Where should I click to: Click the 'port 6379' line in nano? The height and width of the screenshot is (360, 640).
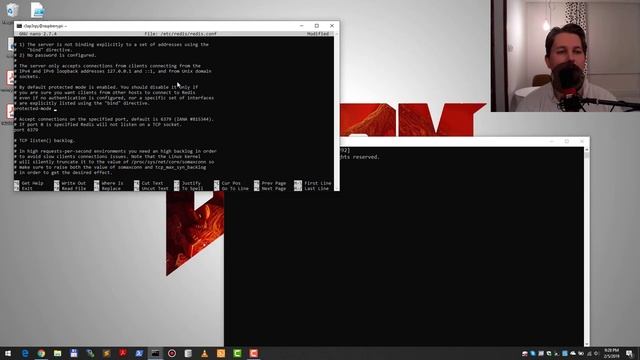[x=26, y=130]
